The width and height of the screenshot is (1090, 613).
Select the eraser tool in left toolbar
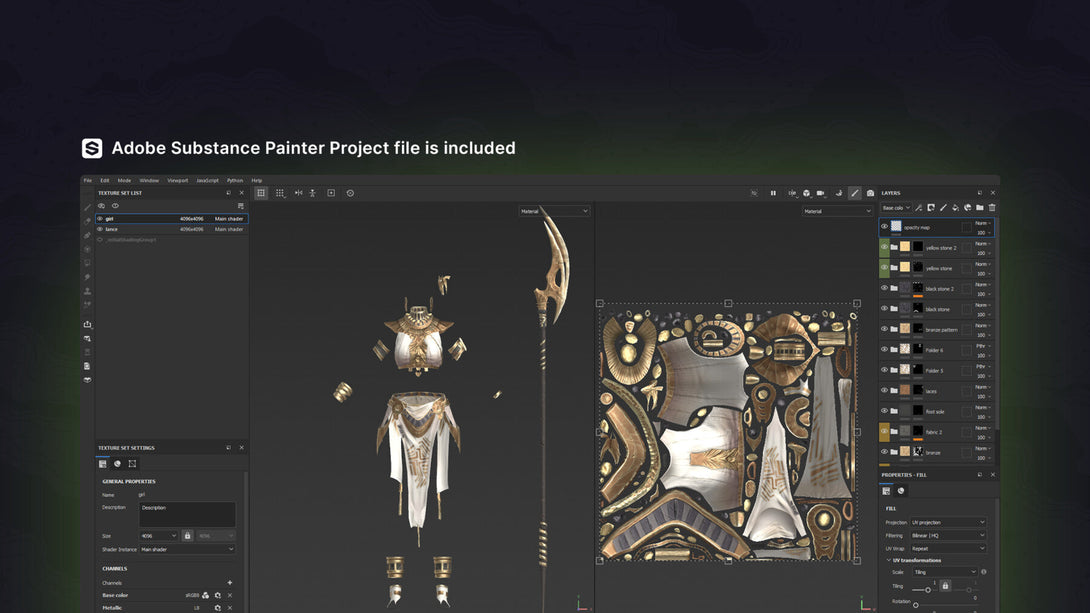pos(88,221)
